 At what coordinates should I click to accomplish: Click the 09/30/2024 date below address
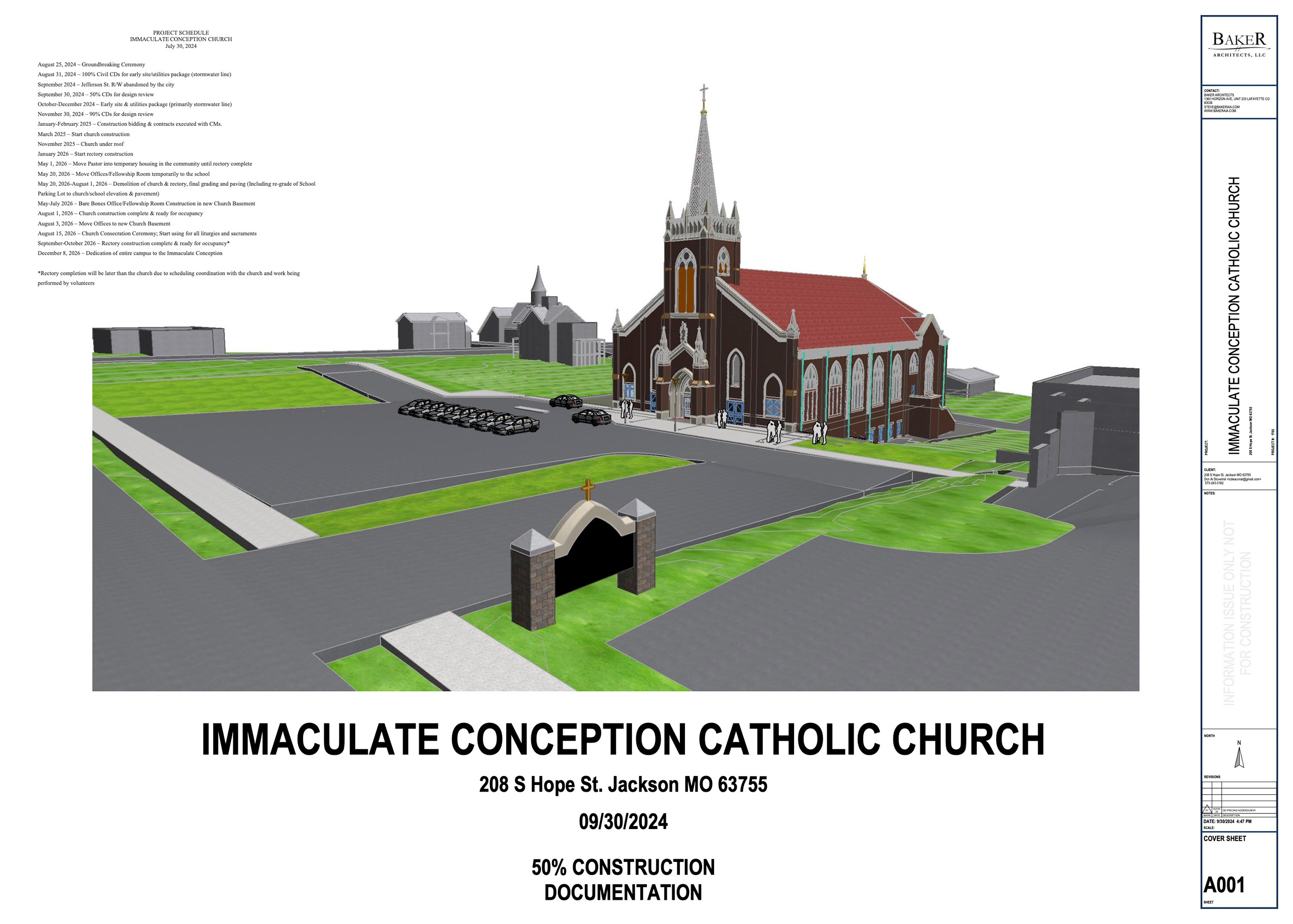[x=623, y=821]
